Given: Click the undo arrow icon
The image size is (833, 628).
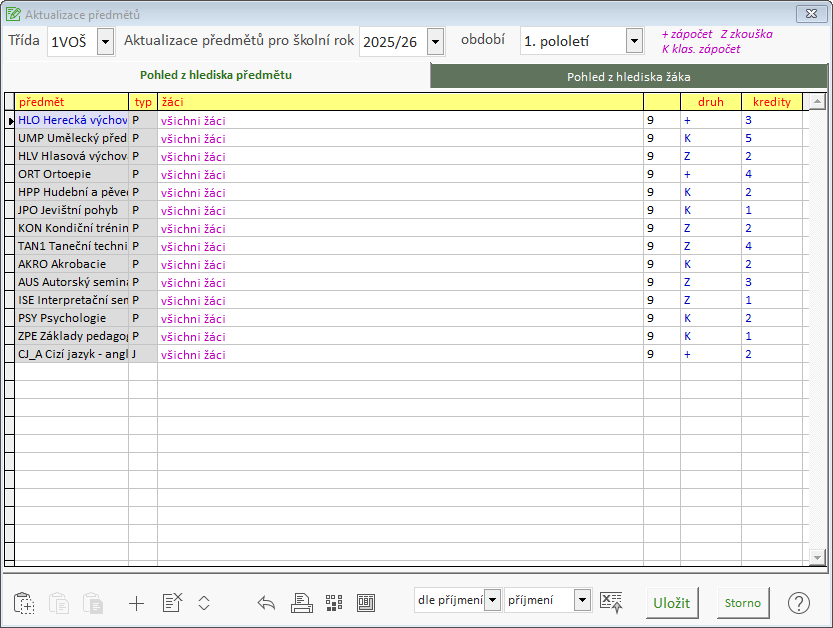Looking at the screenshot, I should (x=266, y=603).
